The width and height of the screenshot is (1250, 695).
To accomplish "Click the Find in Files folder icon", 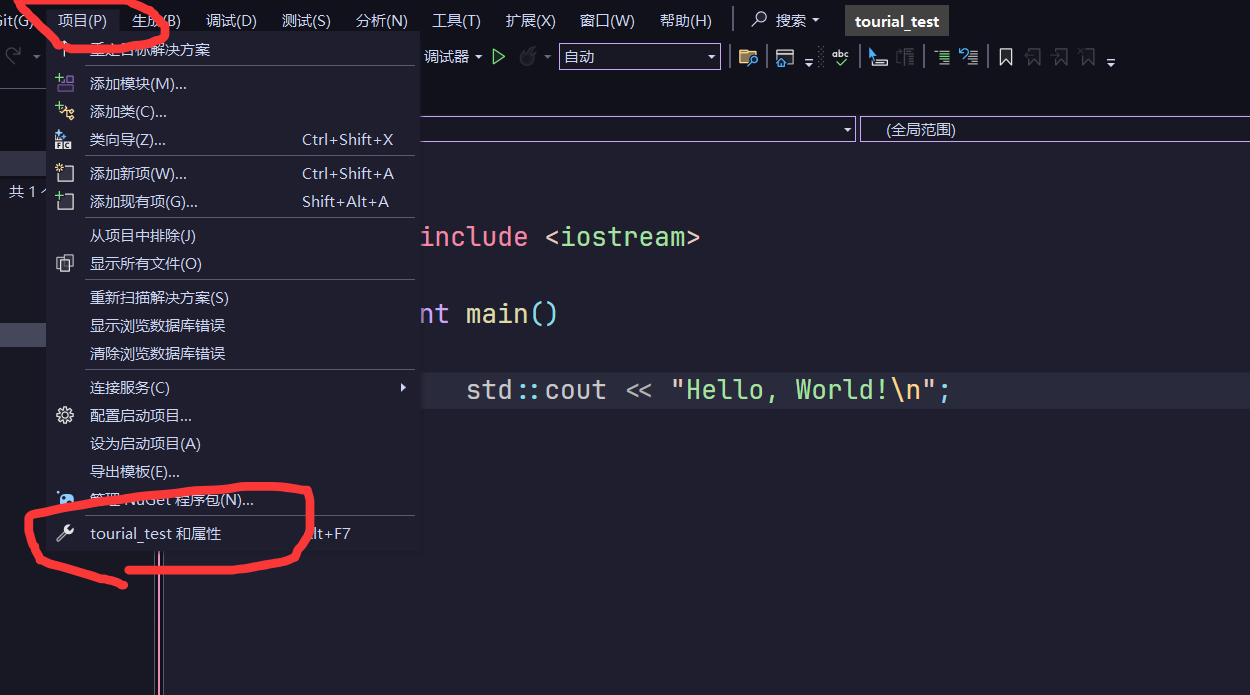I will click(x=747, y=57).
